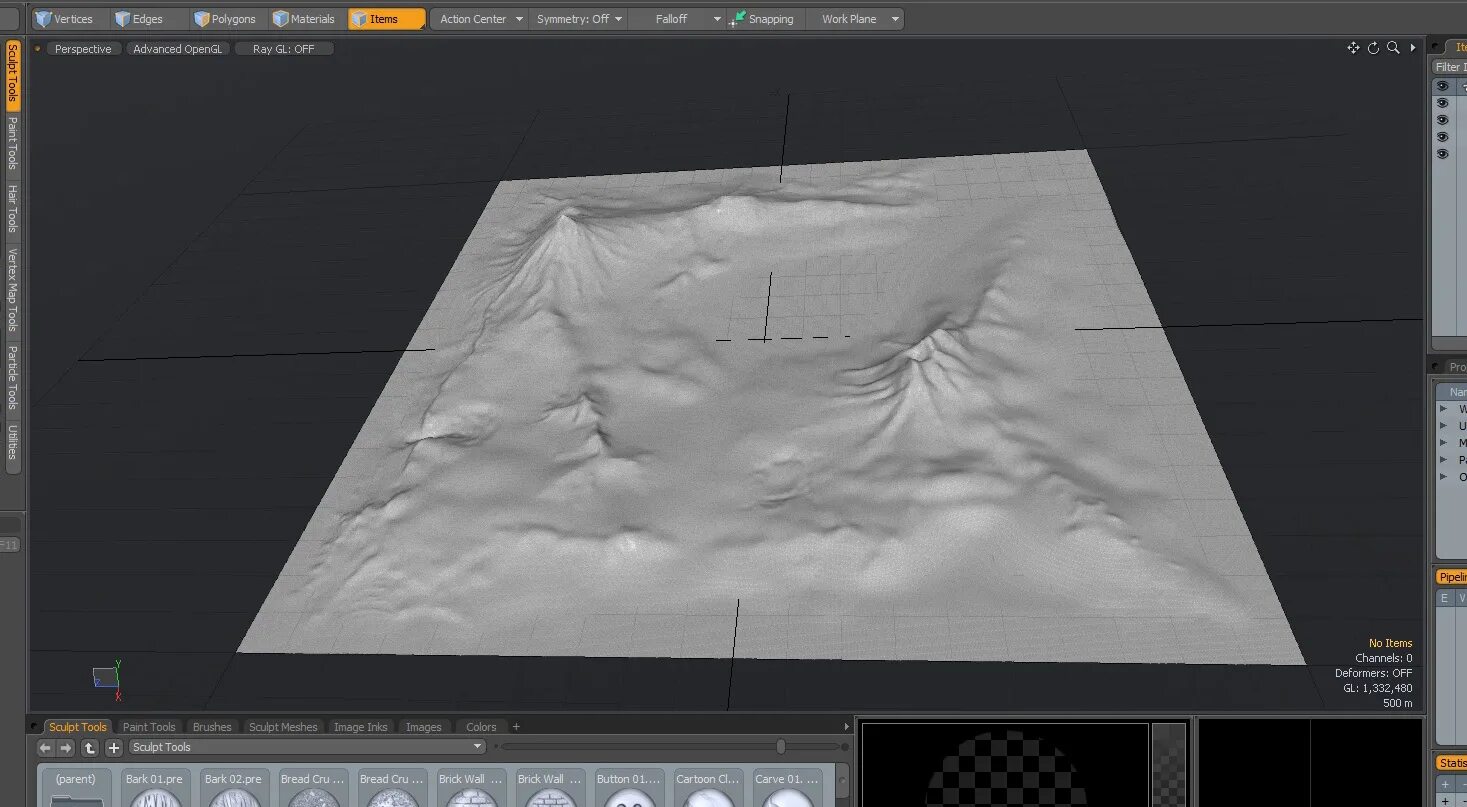Viewport: 1467px width, 807px height.
Task: Select Button 01 preset
Action: coord(629,786)
